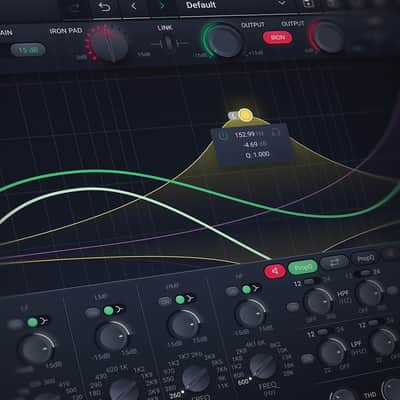Click the undo arrow icon

tap(104, 7)
